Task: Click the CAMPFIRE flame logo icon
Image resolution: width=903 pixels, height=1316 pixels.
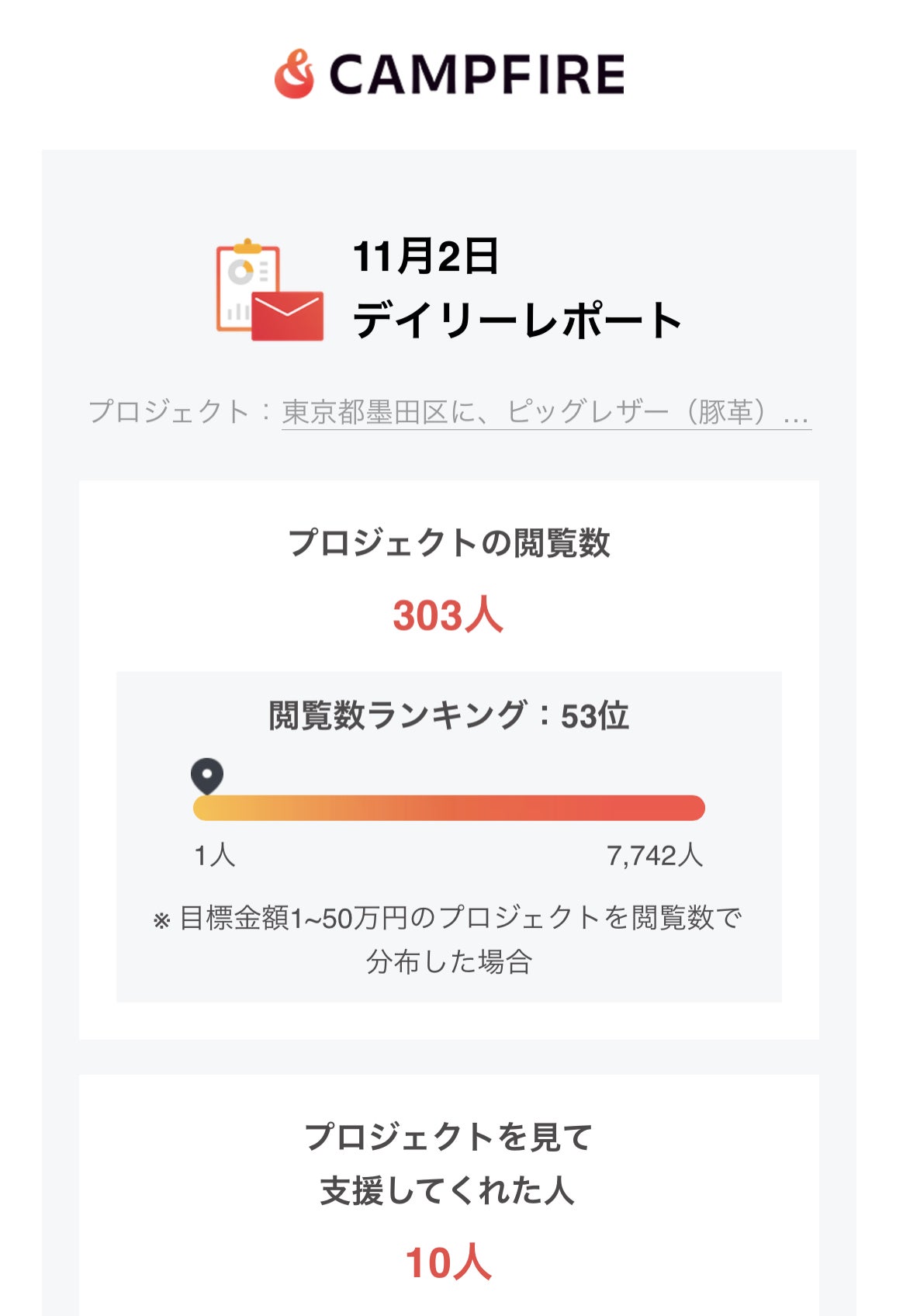Action: coord(294,74)
